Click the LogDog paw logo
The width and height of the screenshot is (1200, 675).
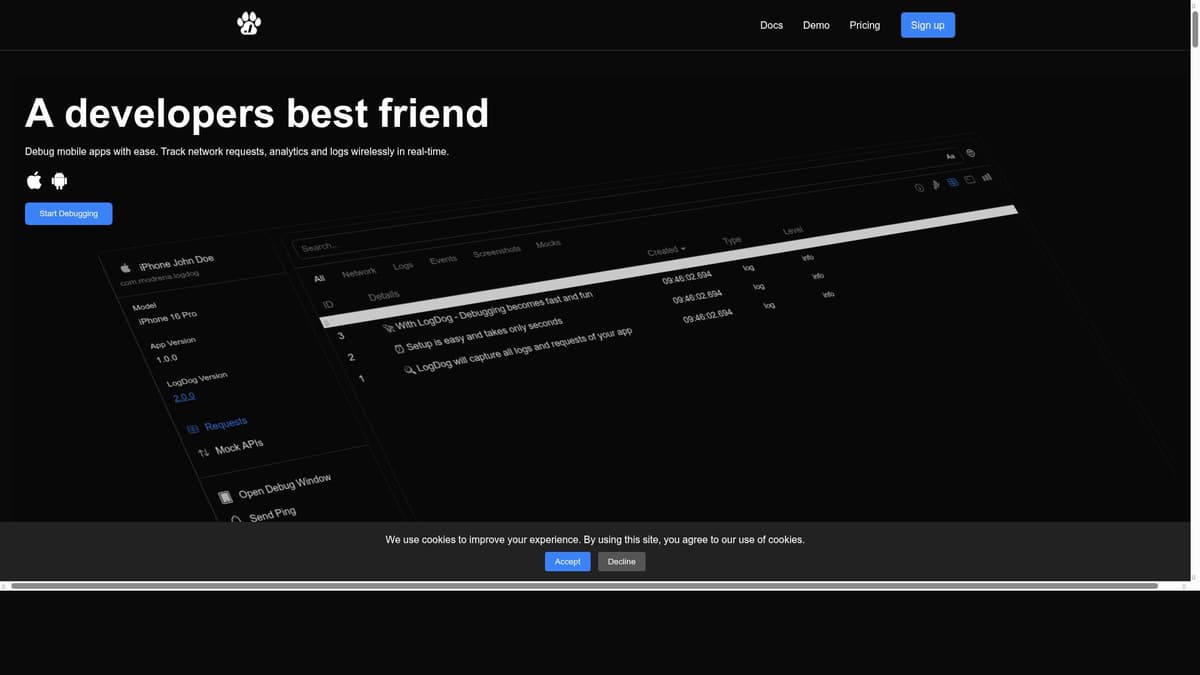pos(249,23)
